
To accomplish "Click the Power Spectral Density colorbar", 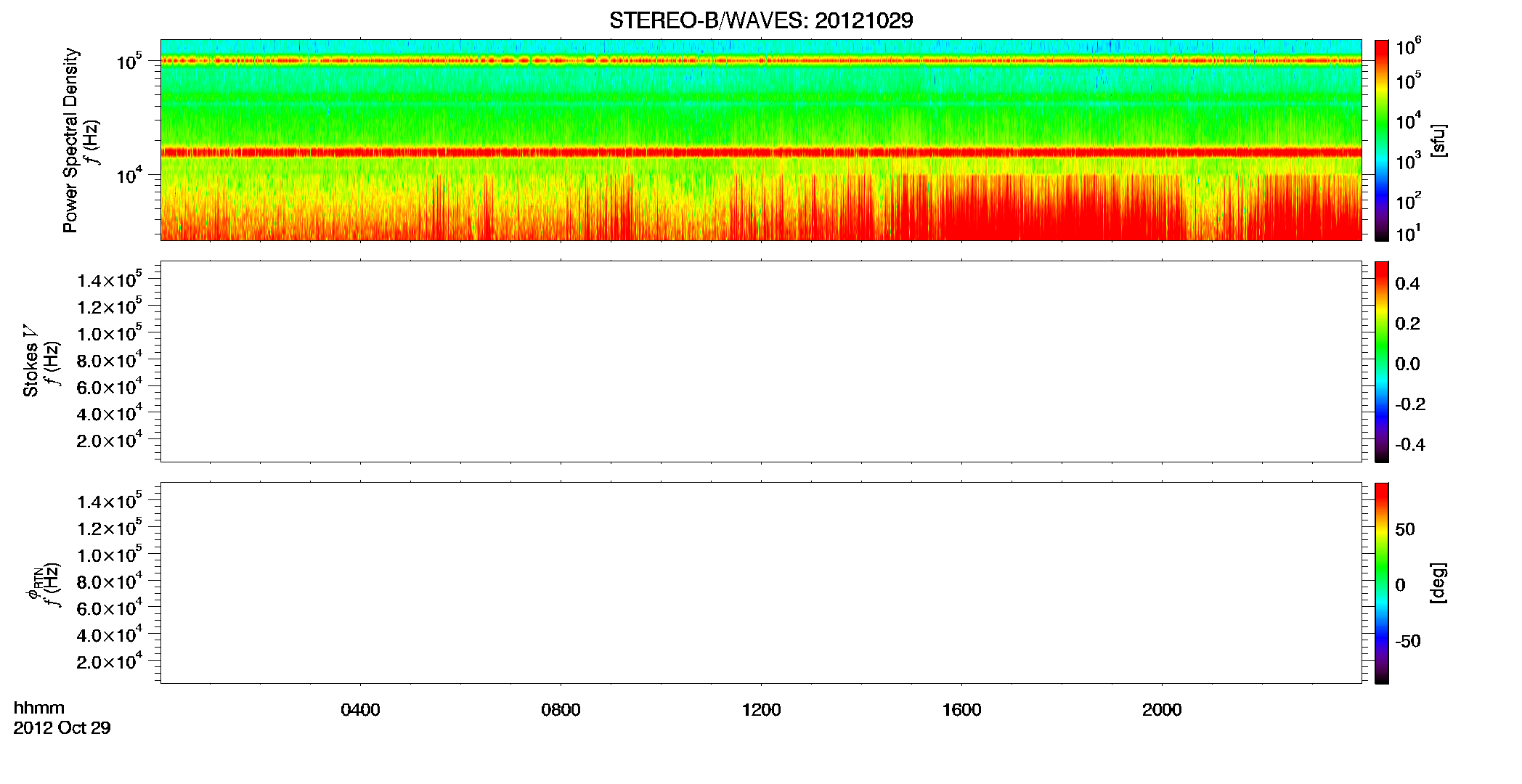I will pyautogui.click(x=1382, y=140).
